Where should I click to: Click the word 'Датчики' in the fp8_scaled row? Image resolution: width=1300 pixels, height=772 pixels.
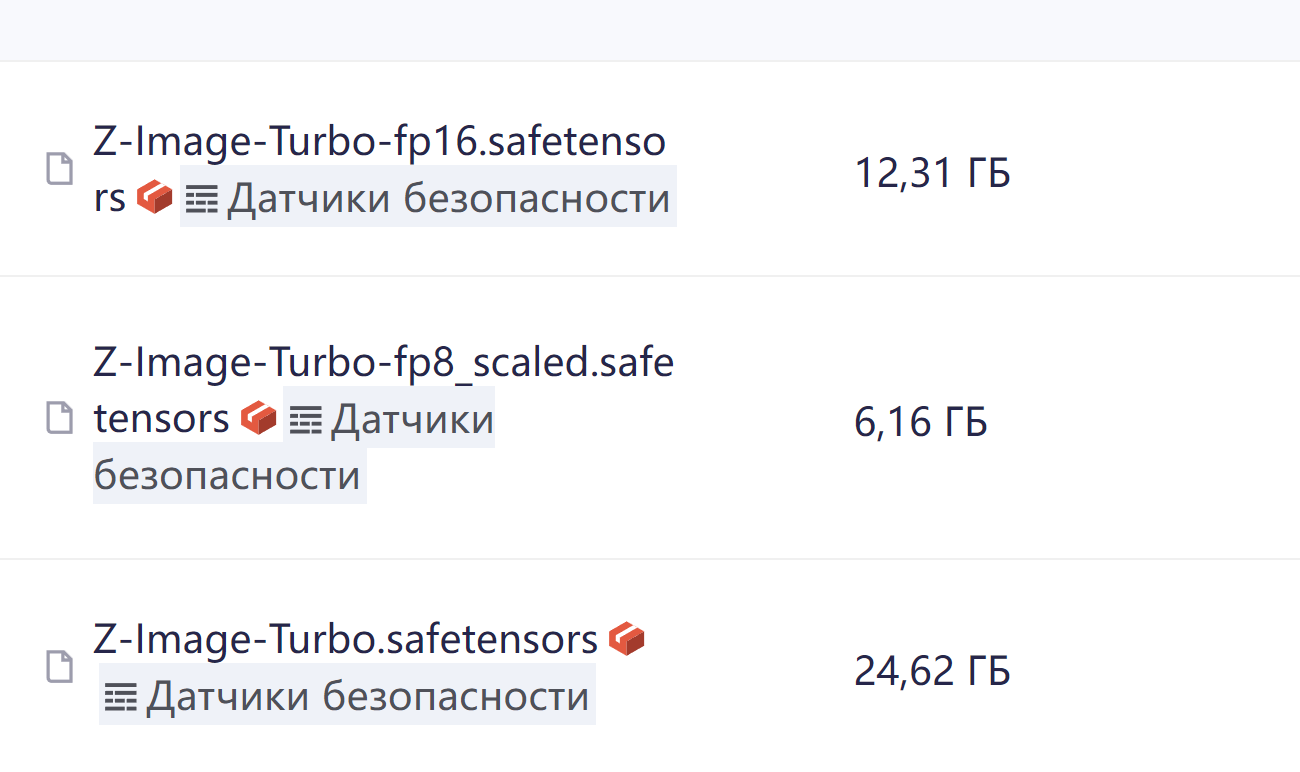(412, 419)
